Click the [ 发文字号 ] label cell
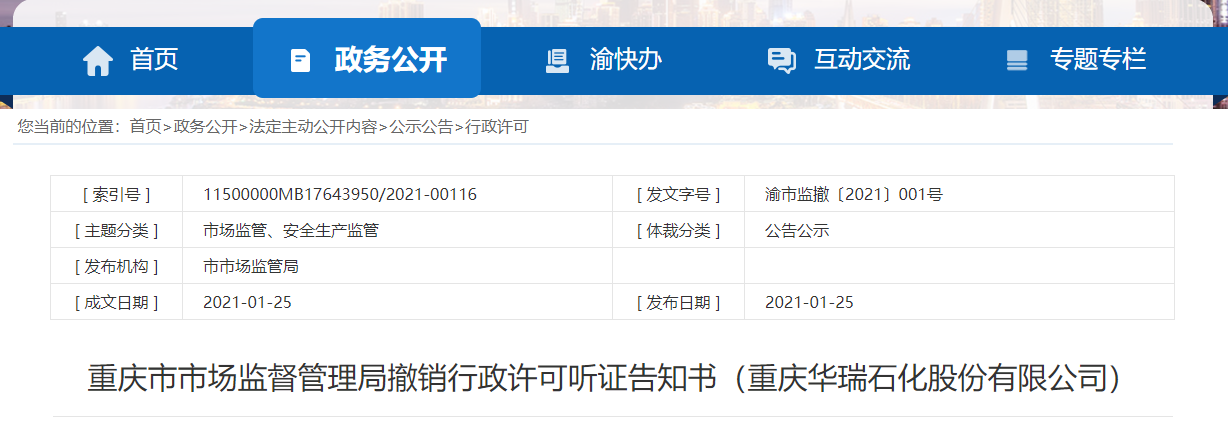 678,194
